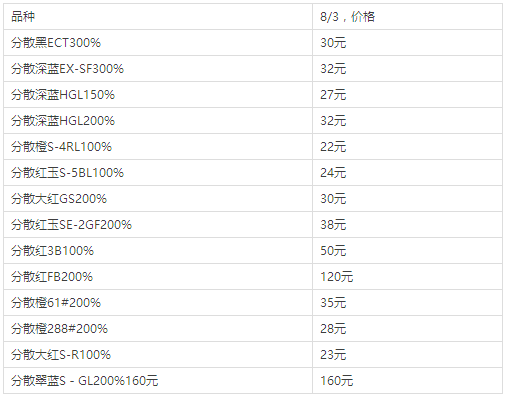
Task: Click the 分散橙61#200% cell
Action: click(158, 303)
